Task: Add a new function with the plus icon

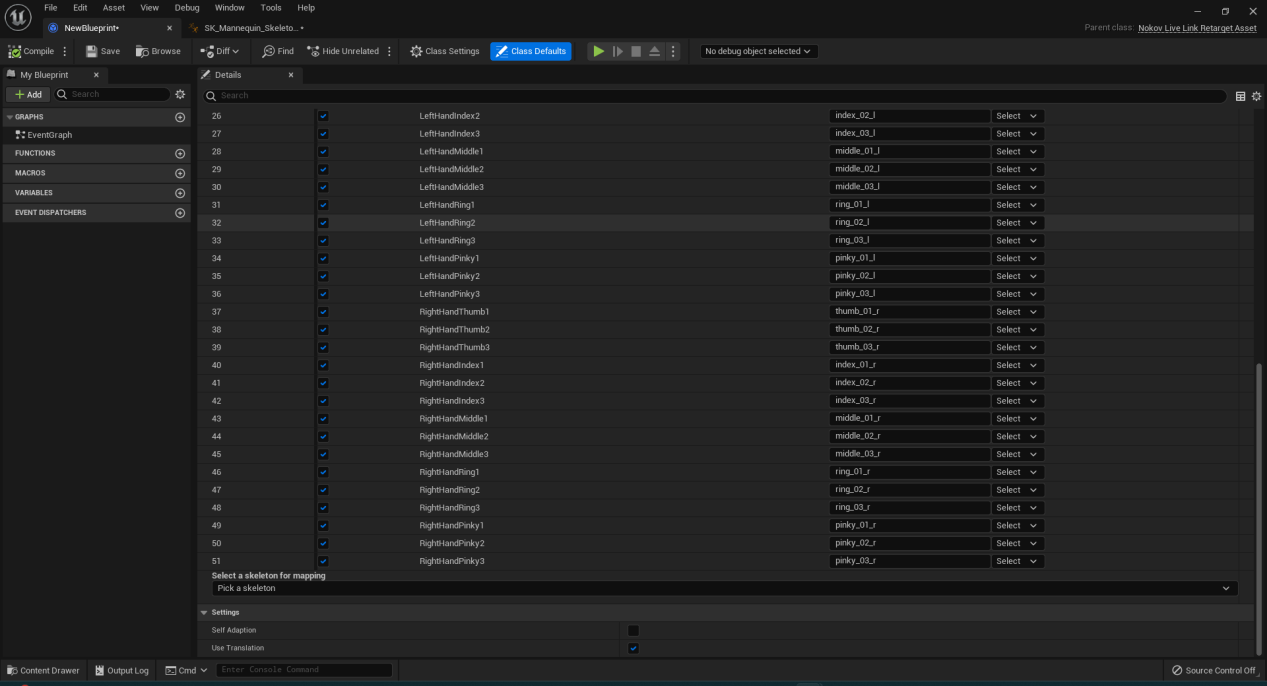Action: click(180, 154)
